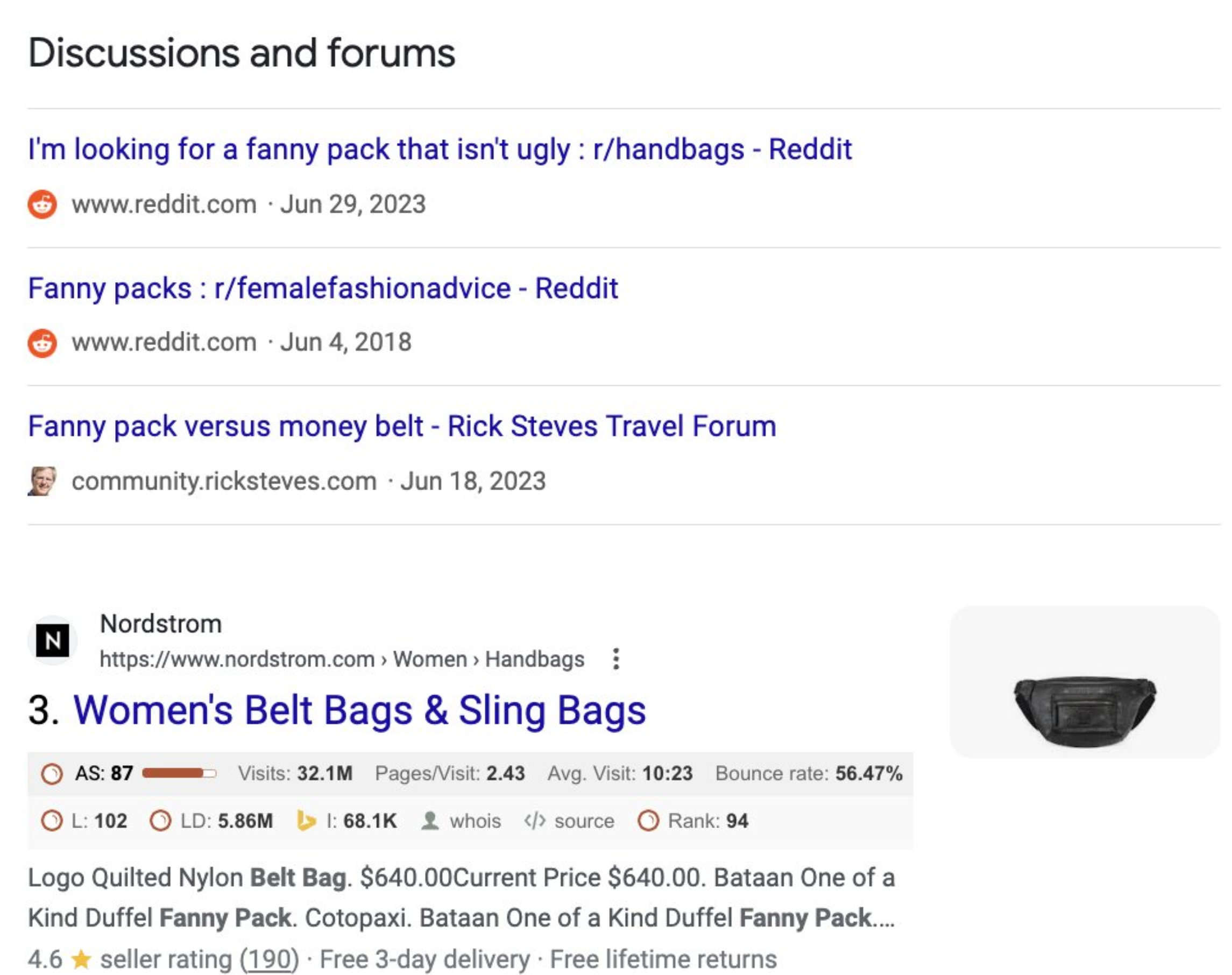Open the Rick Steves Travel Forum discussion

click(402, 426)
